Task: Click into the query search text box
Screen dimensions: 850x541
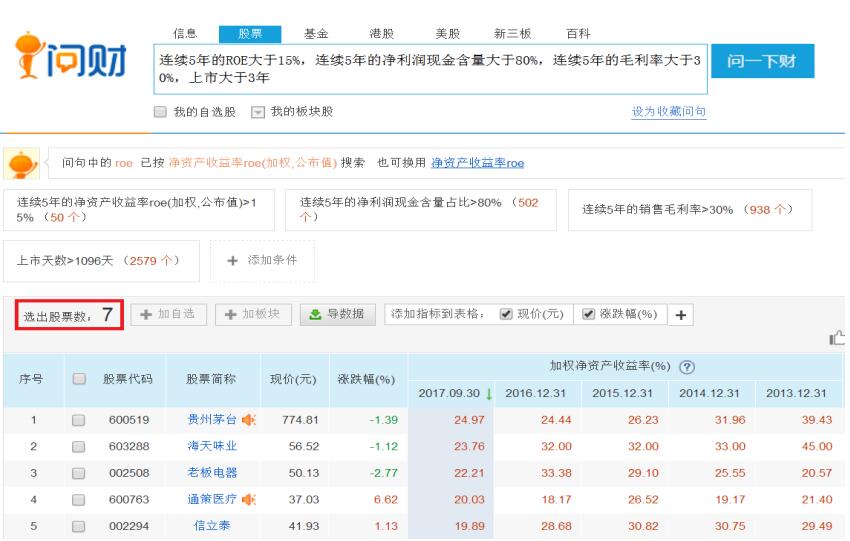Action: click(430, 69)
